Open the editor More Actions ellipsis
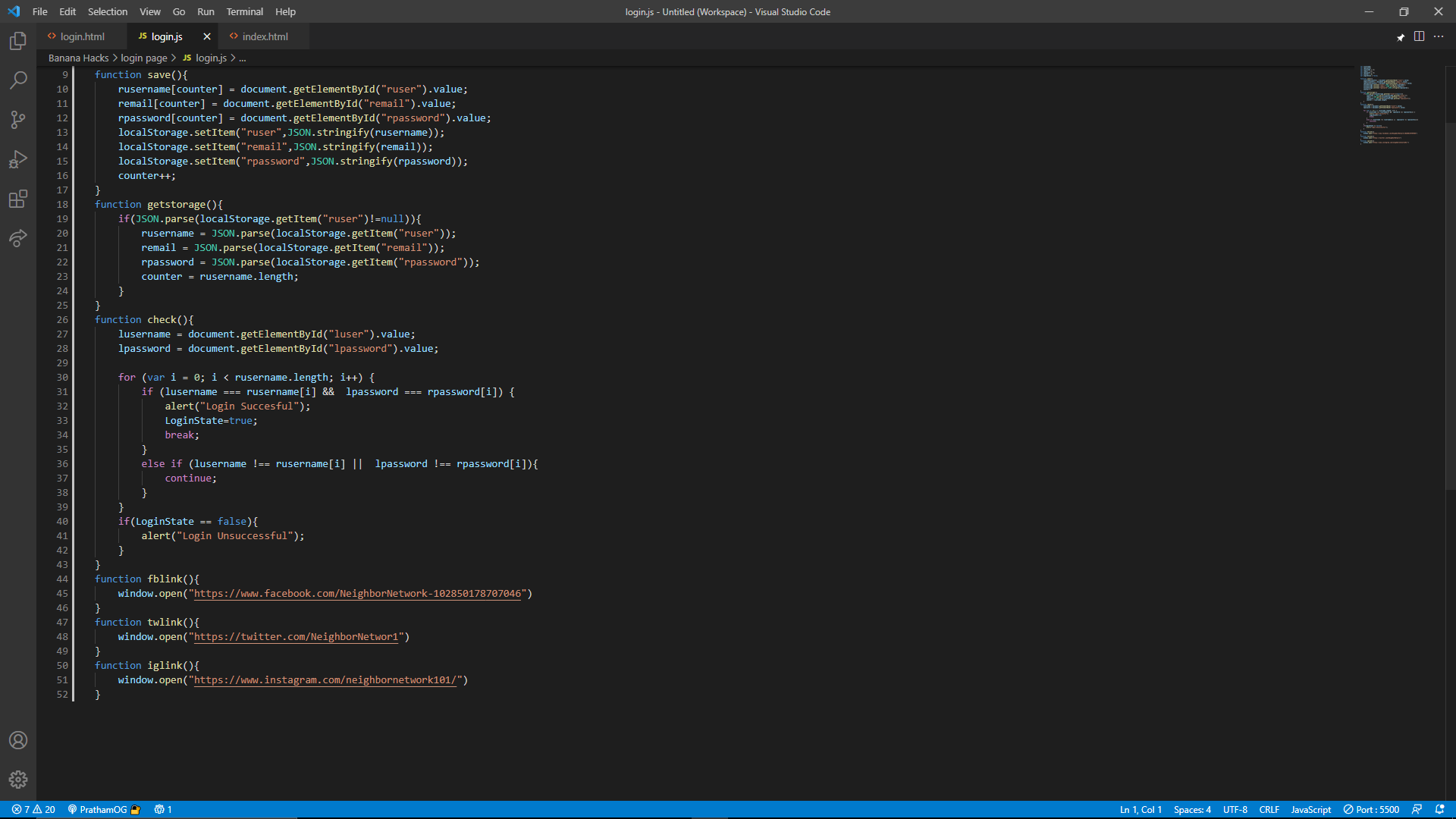Viewport: 1456px width, 819px height. coord(1439,36)
